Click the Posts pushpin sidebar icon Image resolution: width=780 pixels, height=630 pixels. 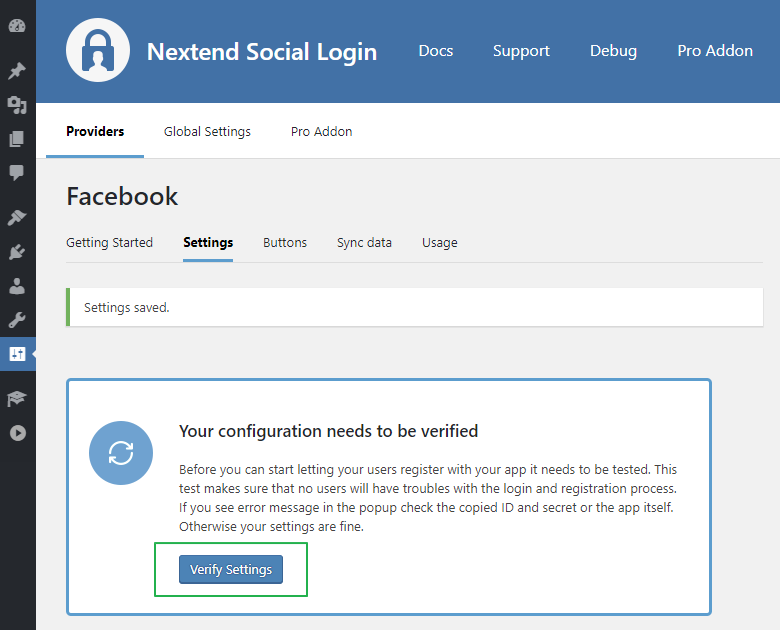17,71
